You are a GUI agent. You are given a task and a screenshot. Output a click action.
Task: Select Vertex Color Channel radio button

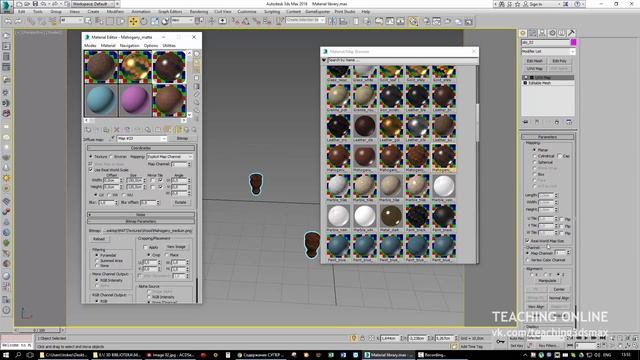[528, 260]
